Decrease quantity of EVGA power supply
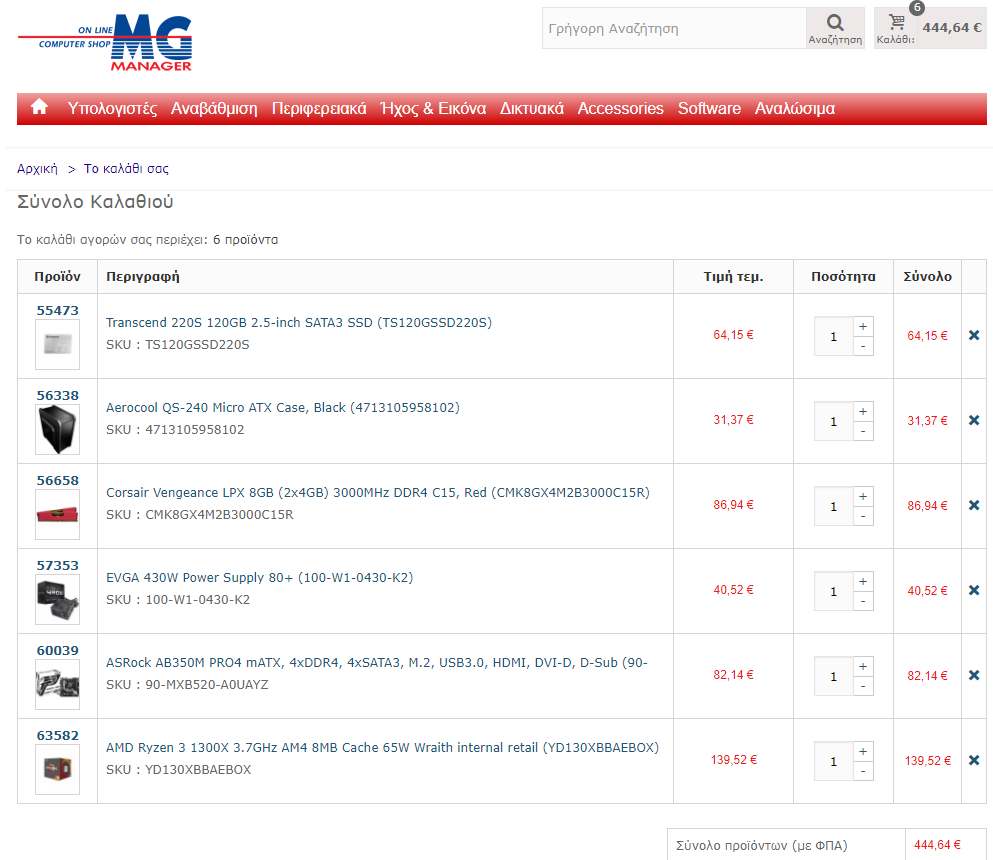The image size is (993, 860). coord(863,600)
